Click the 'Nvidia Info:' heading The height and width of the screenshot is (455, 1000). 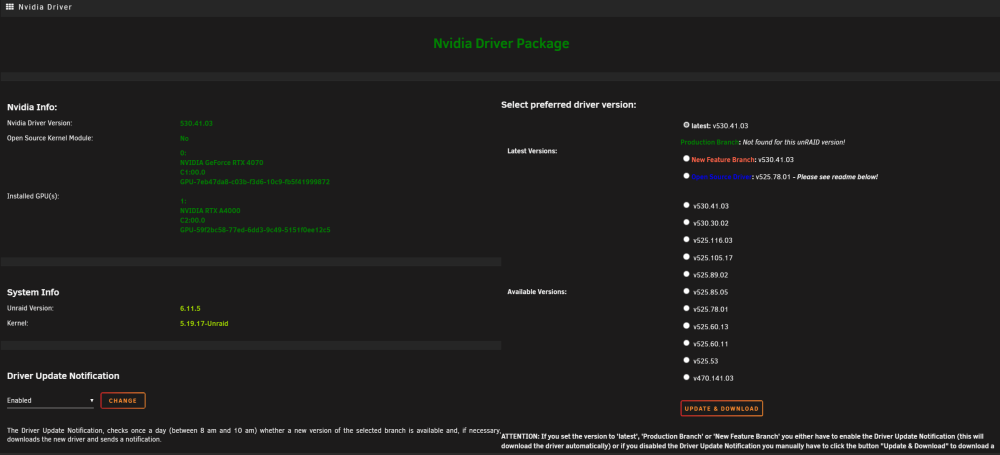pyautogui.click(x=32, y=107)
